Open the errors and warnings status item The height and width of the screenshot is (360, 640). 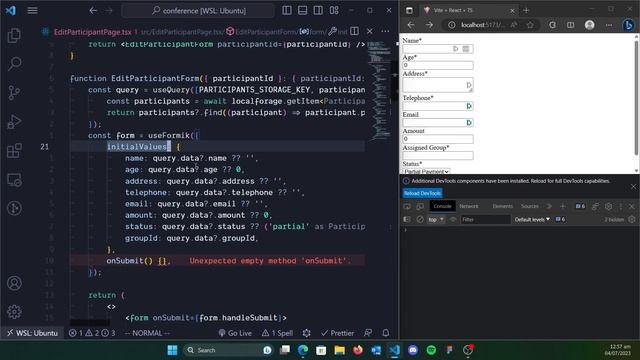point(92,333)
